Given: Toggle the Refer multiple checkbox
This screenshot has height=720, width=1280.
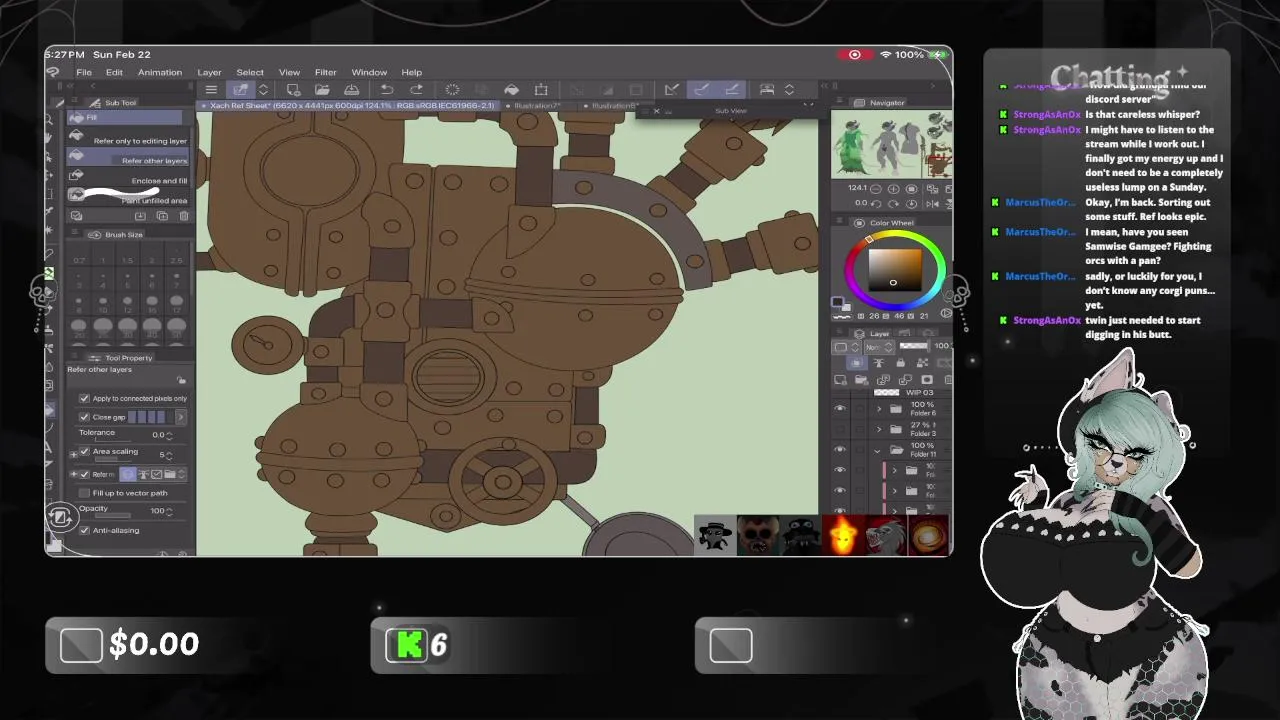Looking at the screenshot, I should tap(84, 474).
